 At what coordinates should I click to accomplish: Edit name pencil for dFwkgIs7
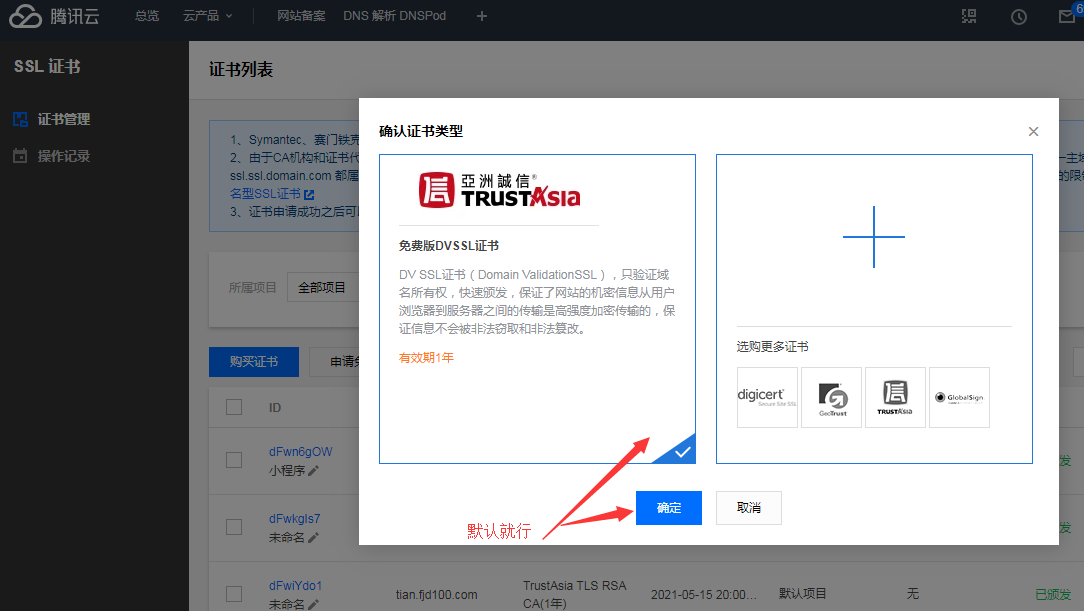point(313,538)
